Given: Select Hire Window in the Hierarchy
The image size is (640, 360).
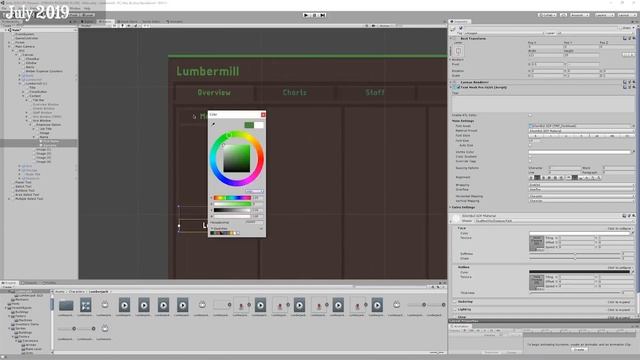Looking at the screenshot, I should point(42,121).
